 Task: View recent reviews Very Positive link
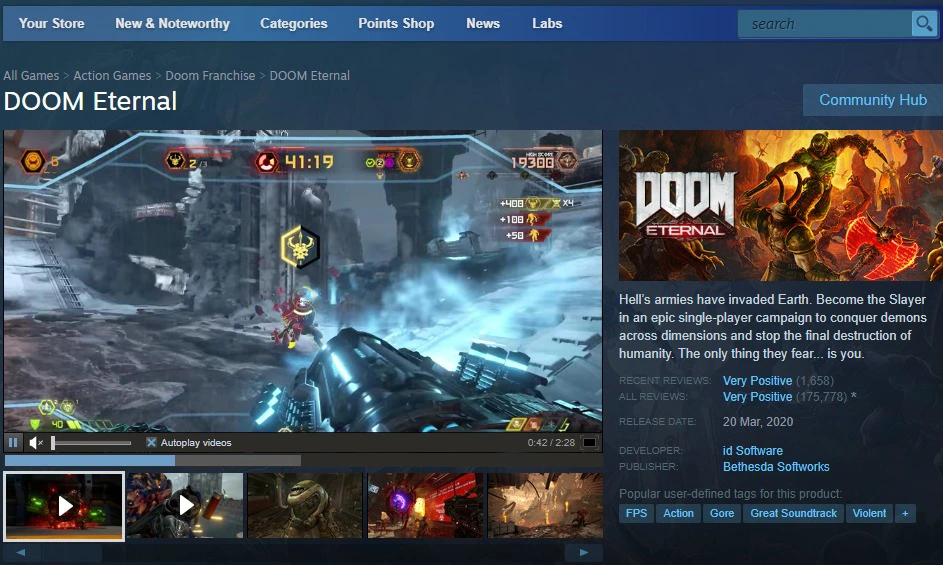(x=757, y=381)
